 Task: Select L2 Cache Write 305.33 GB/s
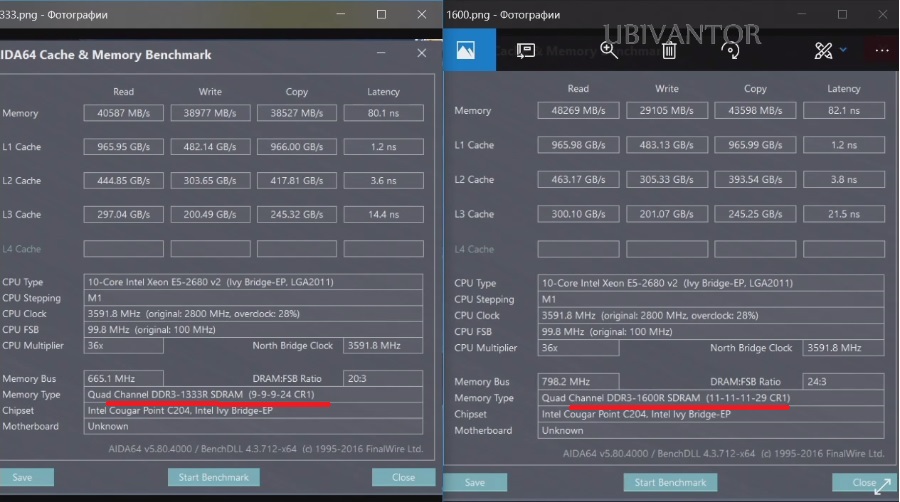(x=666, y=180)
